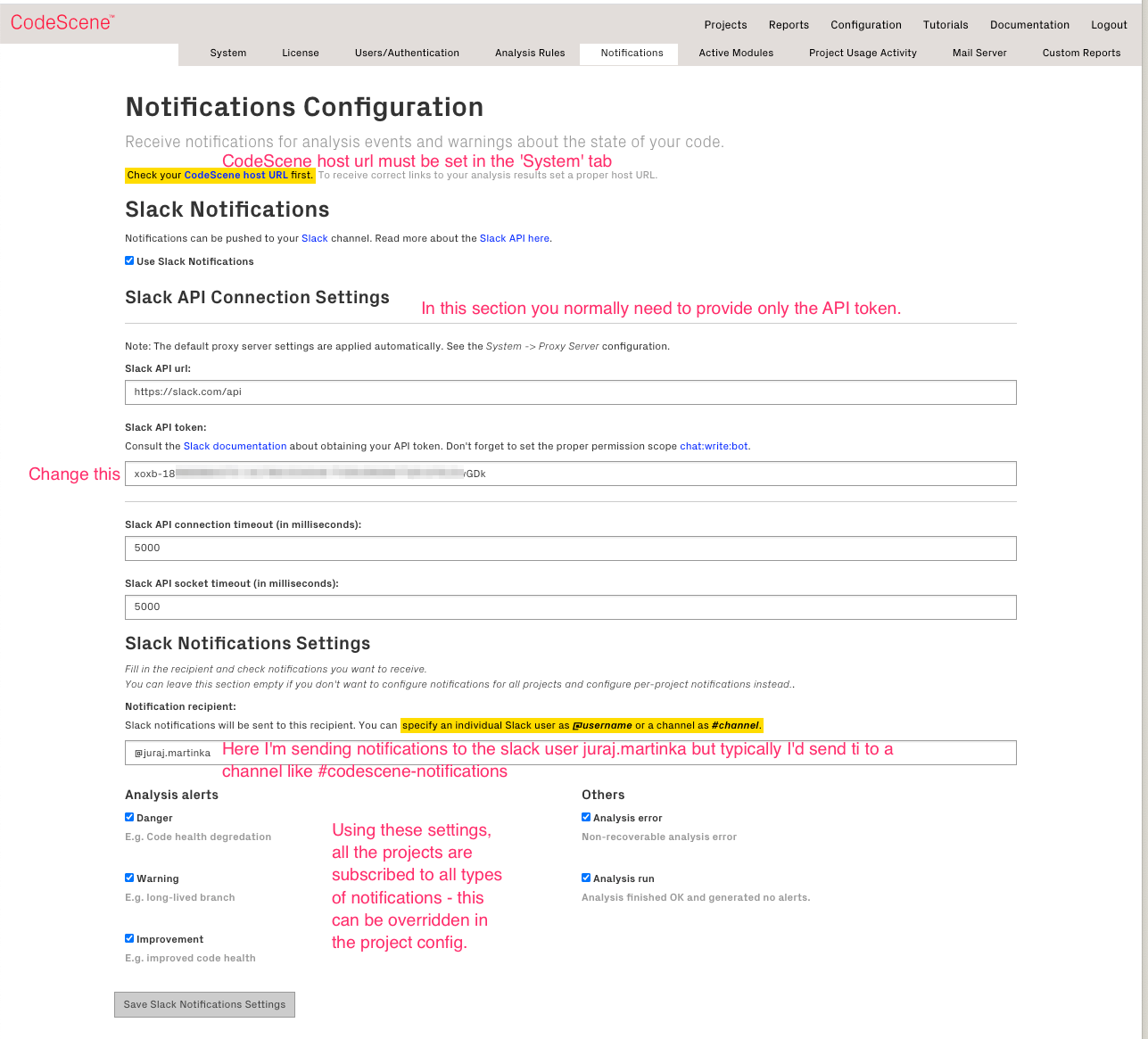Open the Slack documentation link

pos(235,446)
